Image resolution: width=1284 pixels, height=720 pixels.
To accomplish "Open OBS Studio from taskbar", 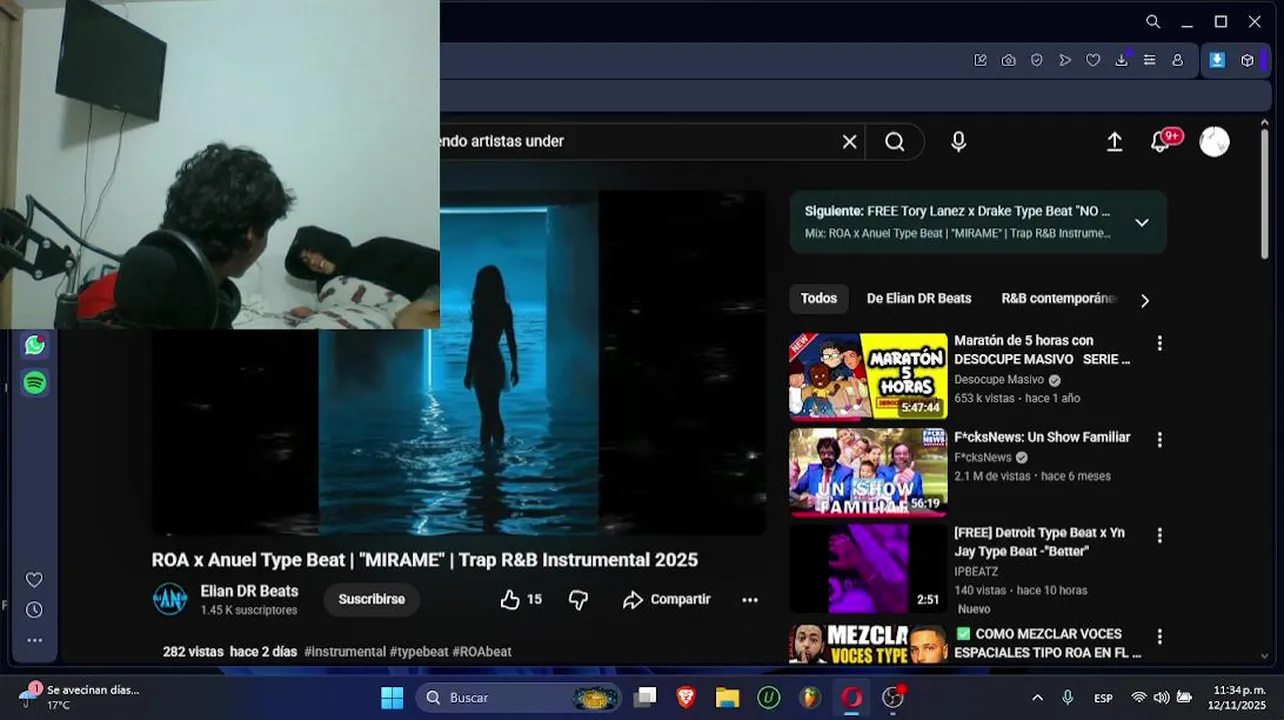I will (893, 697).
